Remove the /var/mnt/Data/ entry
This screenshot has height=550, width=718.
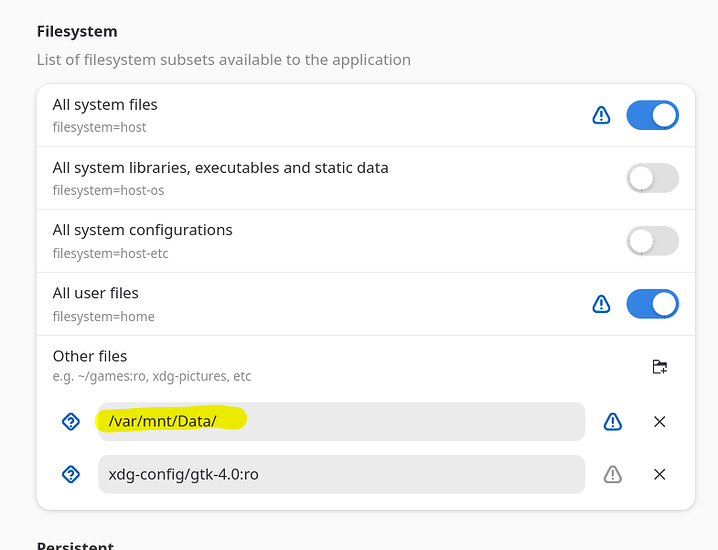659,421
